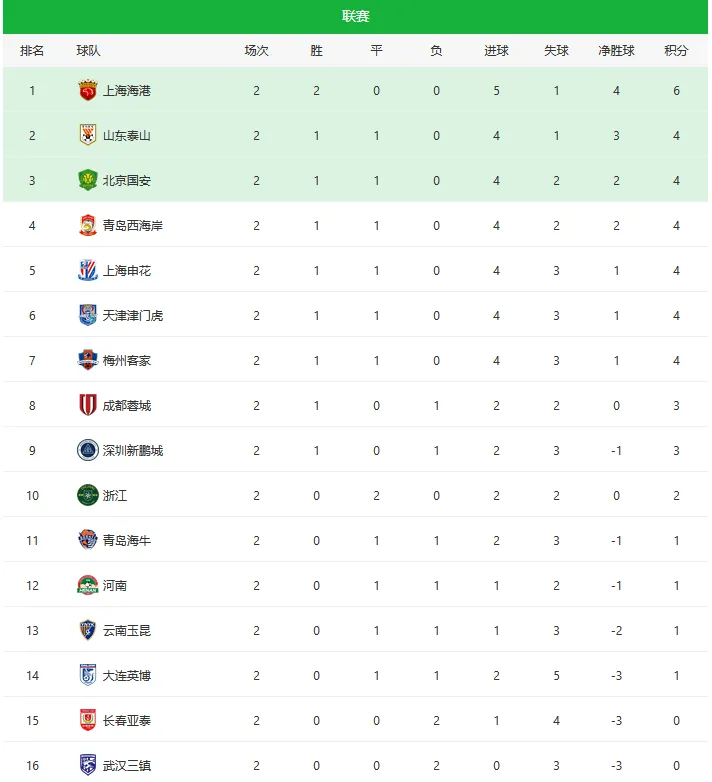This screenshot has height=782, width=712.
Task: Click the 深圳新鹏城 round logo
Action: 88,450
